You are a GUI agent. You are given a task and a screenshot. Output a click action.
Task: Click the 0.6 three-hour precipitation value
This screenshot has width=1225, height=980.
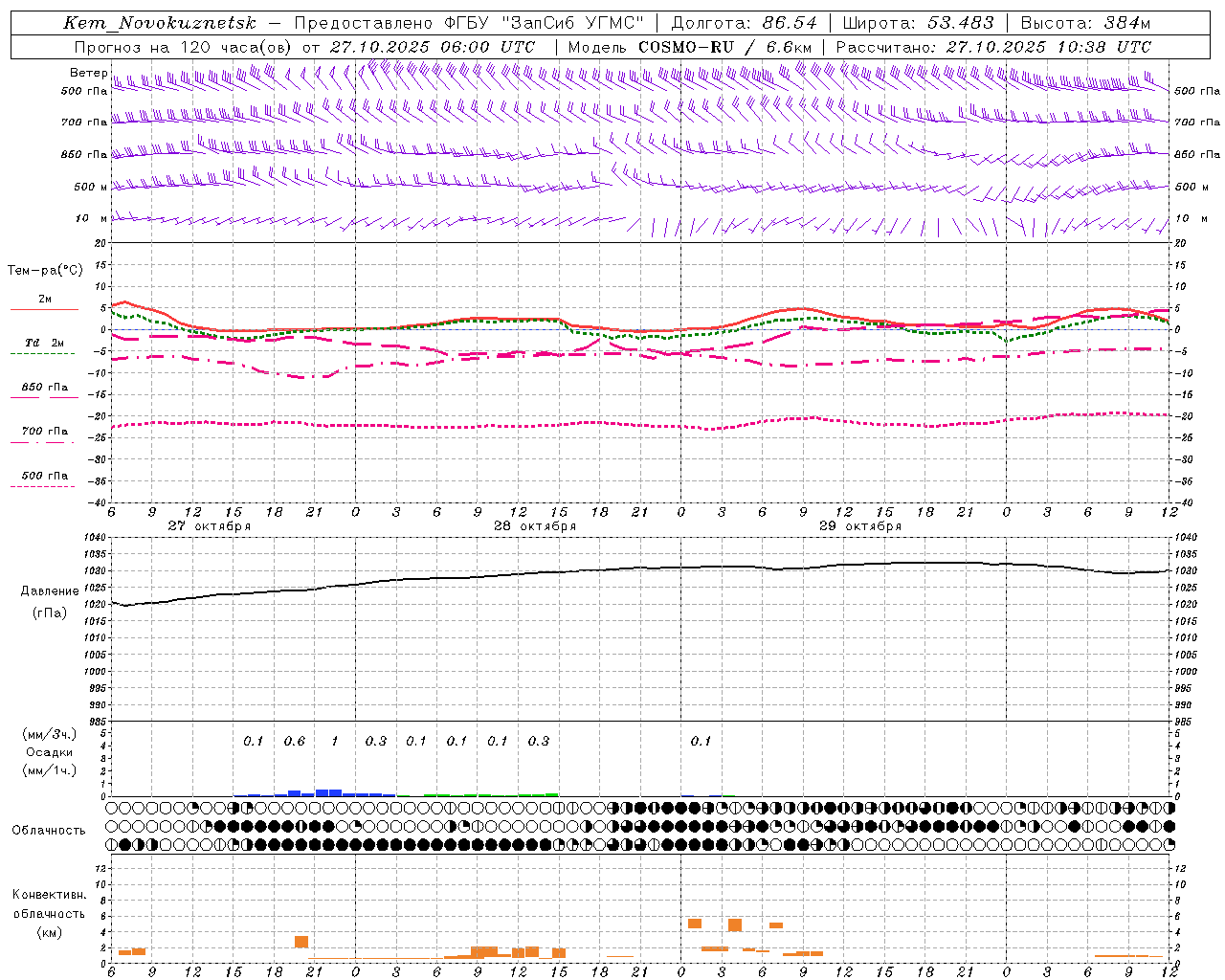pos(295,742)
